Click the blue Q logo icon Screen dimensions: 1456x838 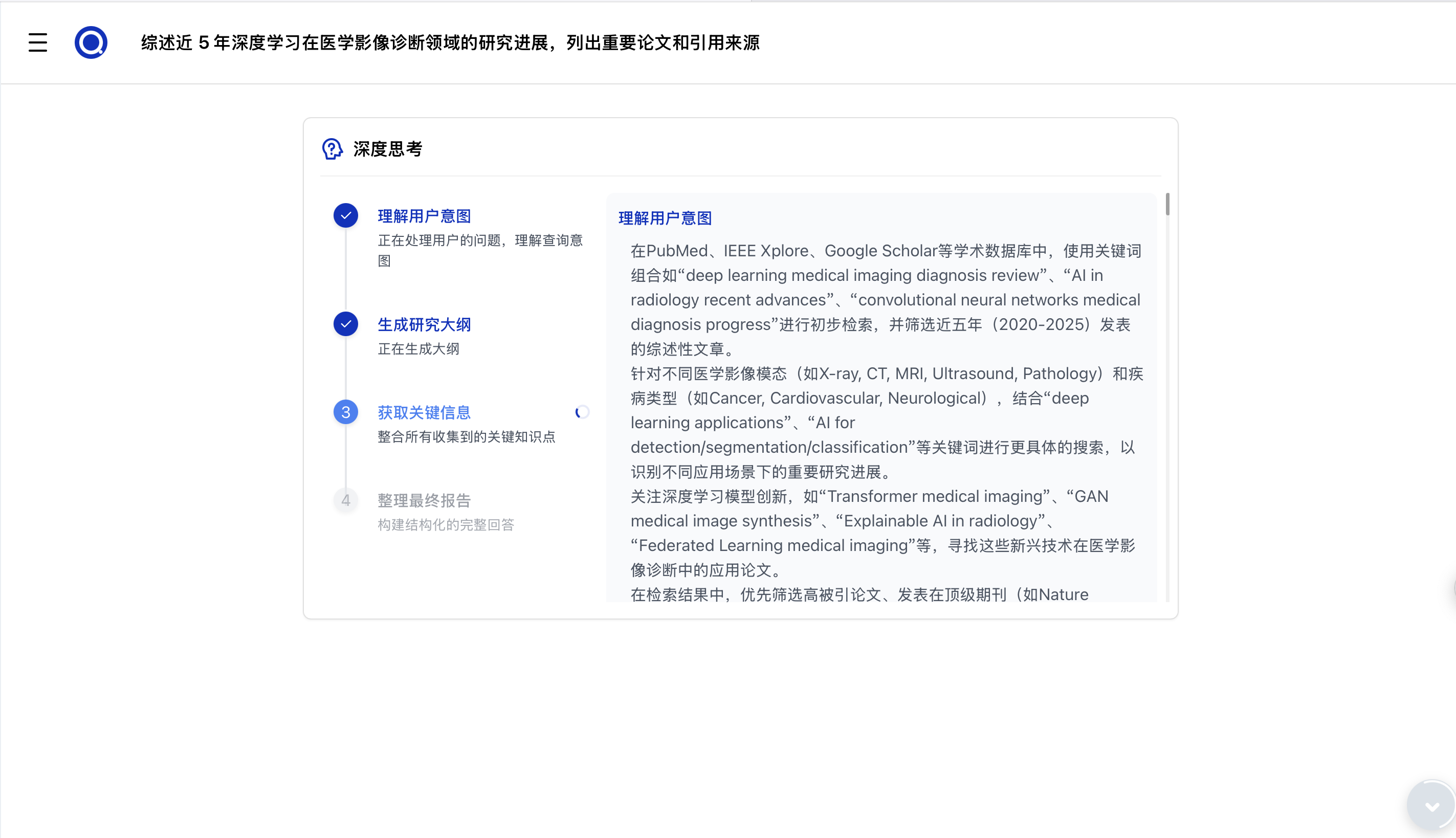[x=91, y=42]
